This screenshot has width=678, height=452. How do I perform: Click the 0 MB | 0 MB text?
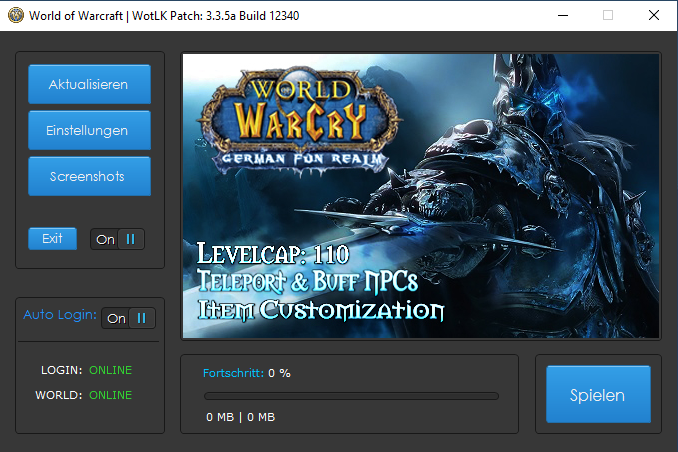coord(240,417)
